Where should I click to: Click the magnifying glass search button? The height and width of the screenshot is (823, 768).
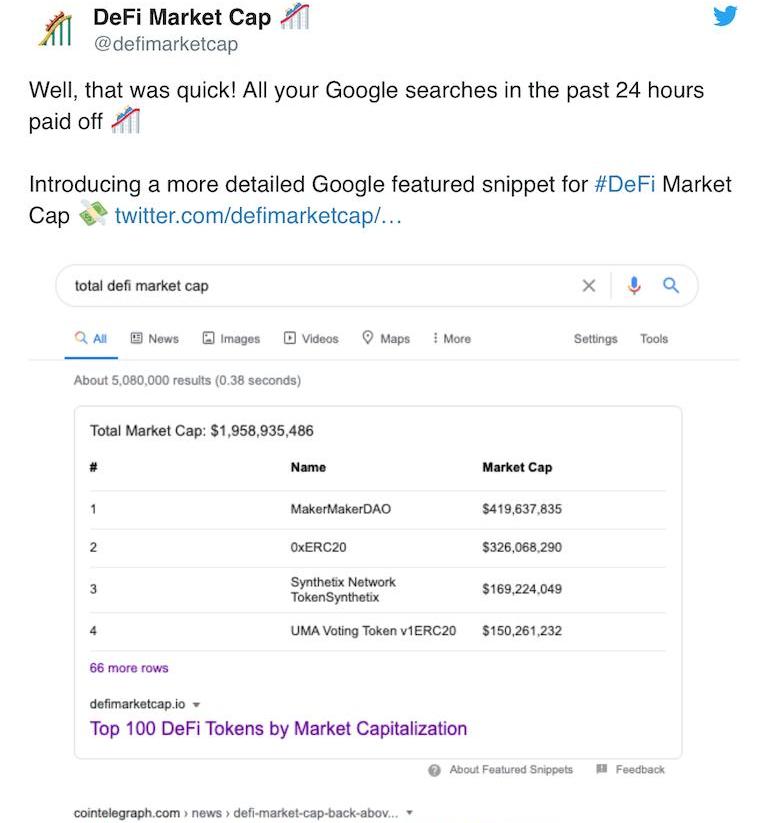click(x=671, y=286)
